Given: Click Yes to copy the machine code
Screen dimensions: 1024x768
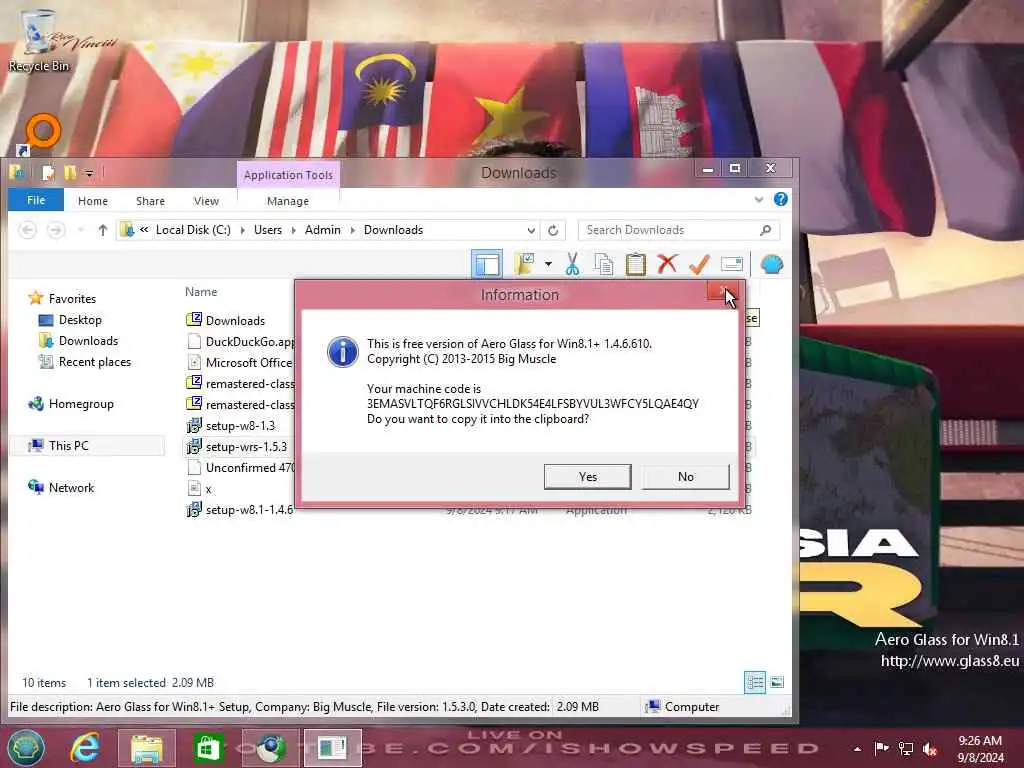Looking at the screenshot, I should pyautogui.click(x=587, y=477).
